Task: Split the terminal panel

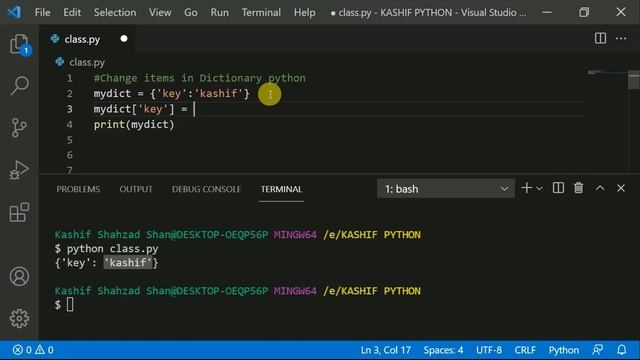Action: 558,188
